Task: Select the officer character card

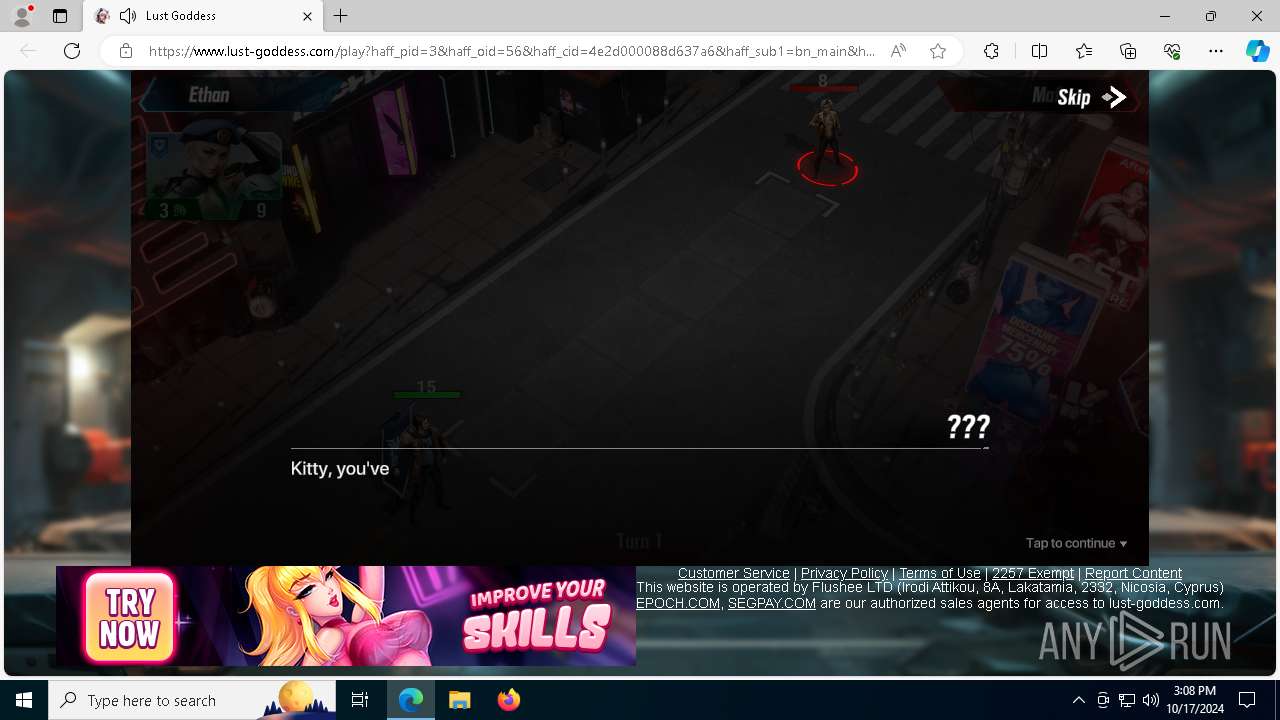Action: click(213, 177)
